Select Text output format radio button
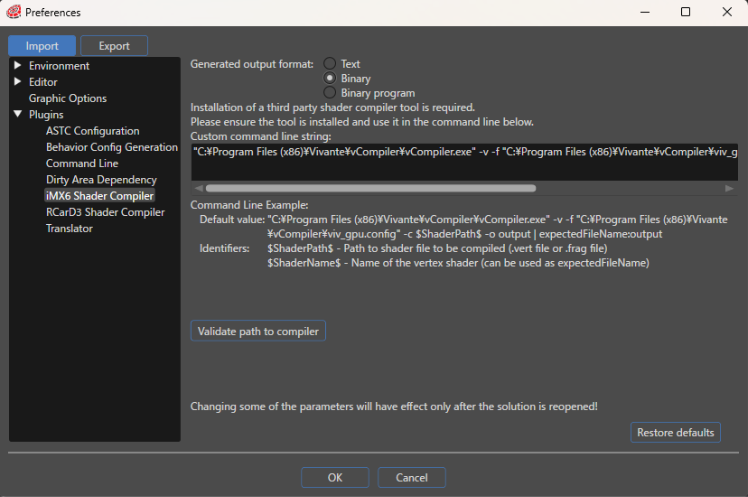This screenshot has height=497, width=748. pyautogui.click(x=329, y=63)
